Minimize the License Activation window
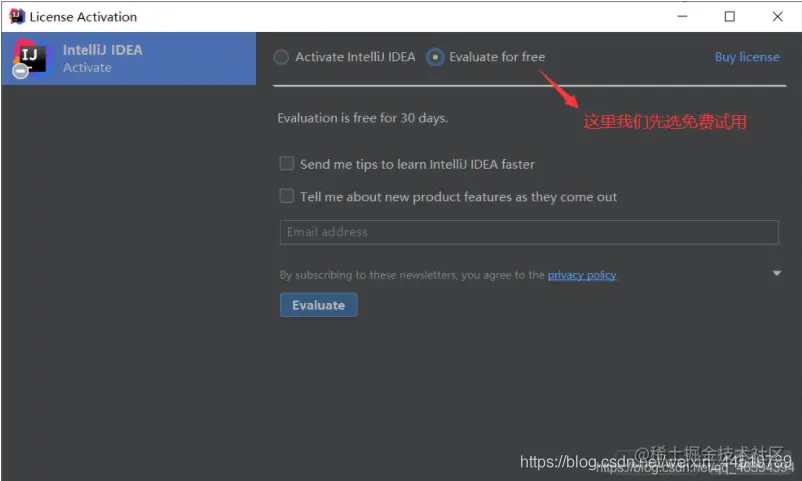This screenshot has width=802, height=481. coord(682,16)
